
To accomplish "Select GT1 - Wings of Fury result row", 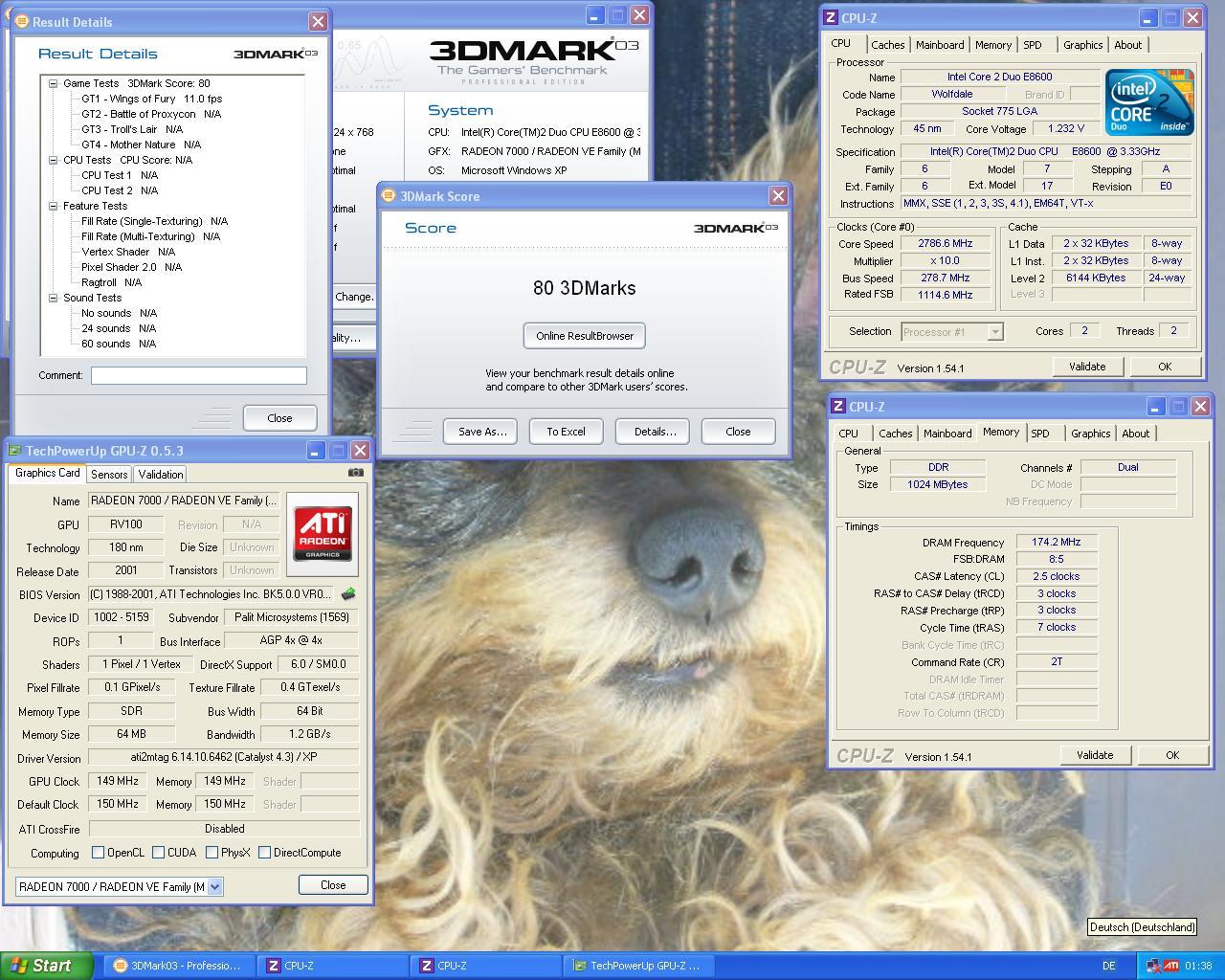I will click(151, 99).
